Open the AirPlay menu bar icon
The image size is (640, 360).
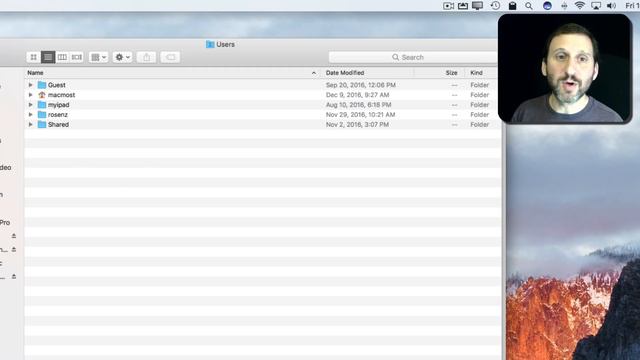(596, 6)
